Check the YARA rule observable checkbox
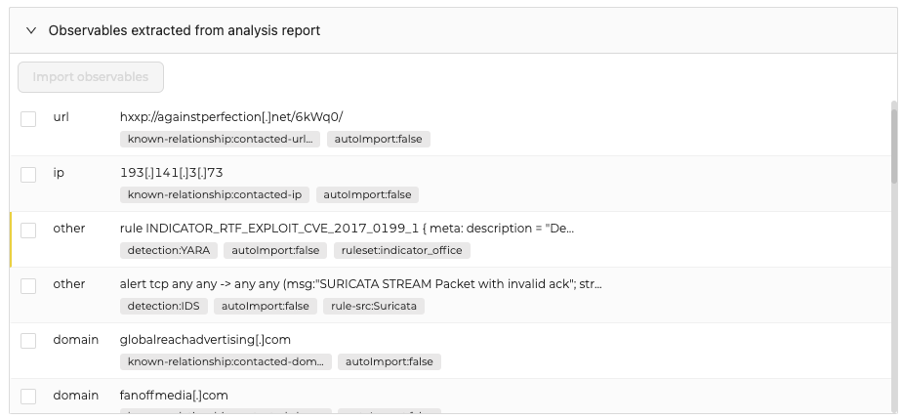 click(29, 230)
